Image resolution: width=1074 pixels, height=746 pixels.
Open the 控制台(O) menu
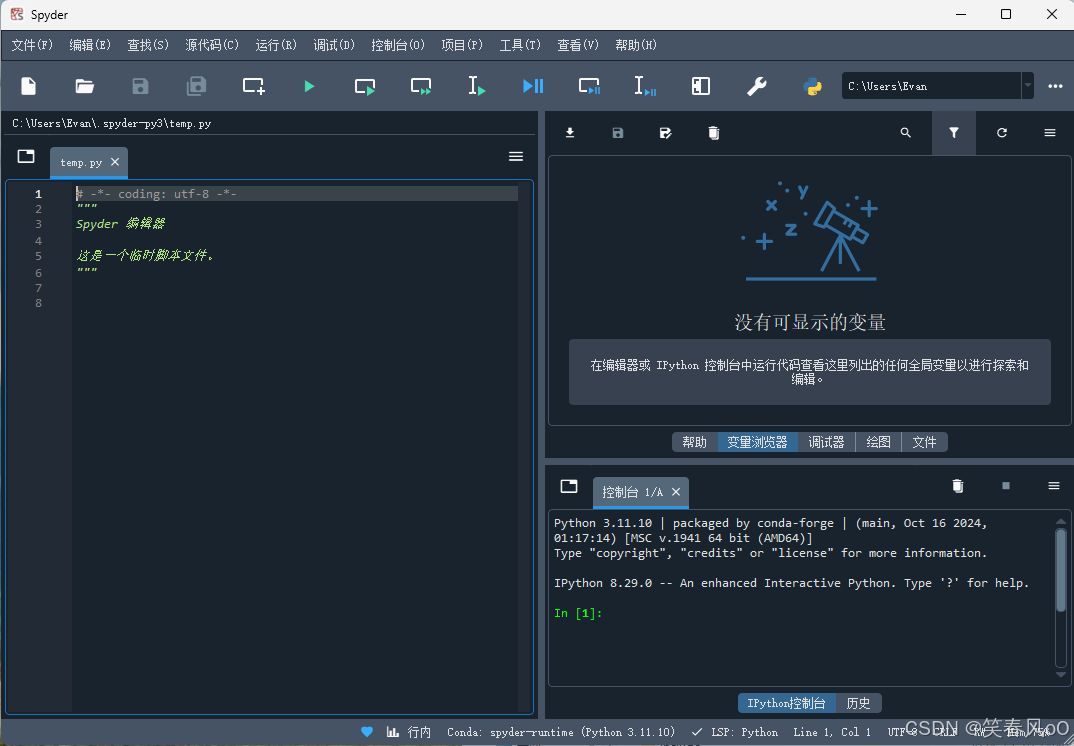(x=398, y=45)
